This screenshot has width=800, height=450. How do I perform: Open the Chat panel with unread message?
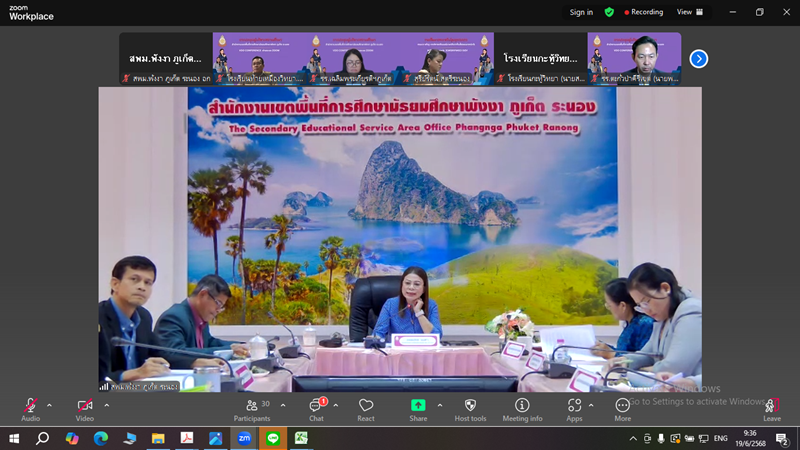(x=316, y=410)
